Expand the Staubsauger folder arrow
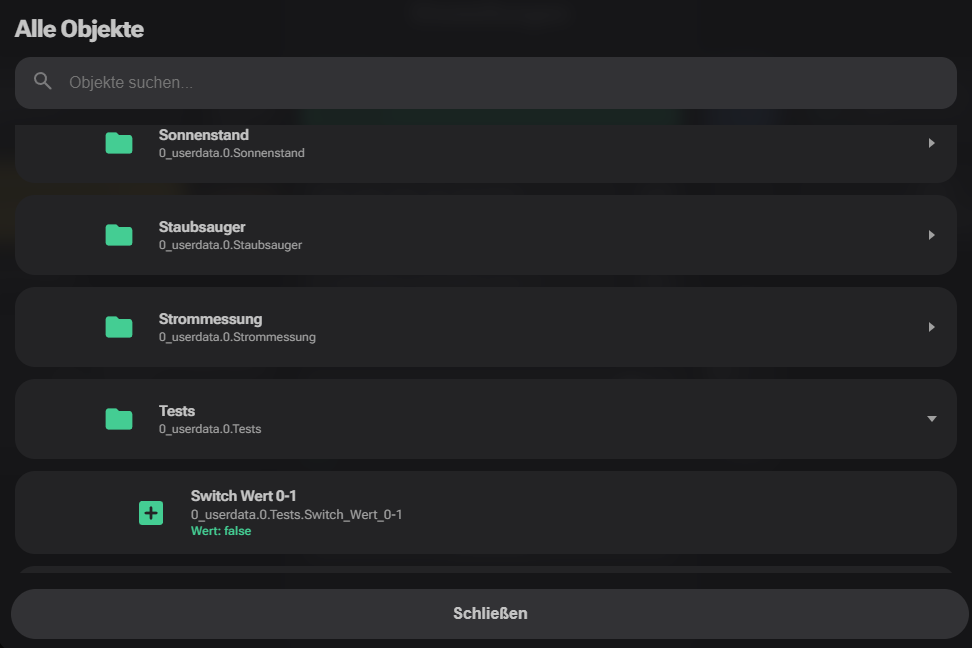 (931, 235)
